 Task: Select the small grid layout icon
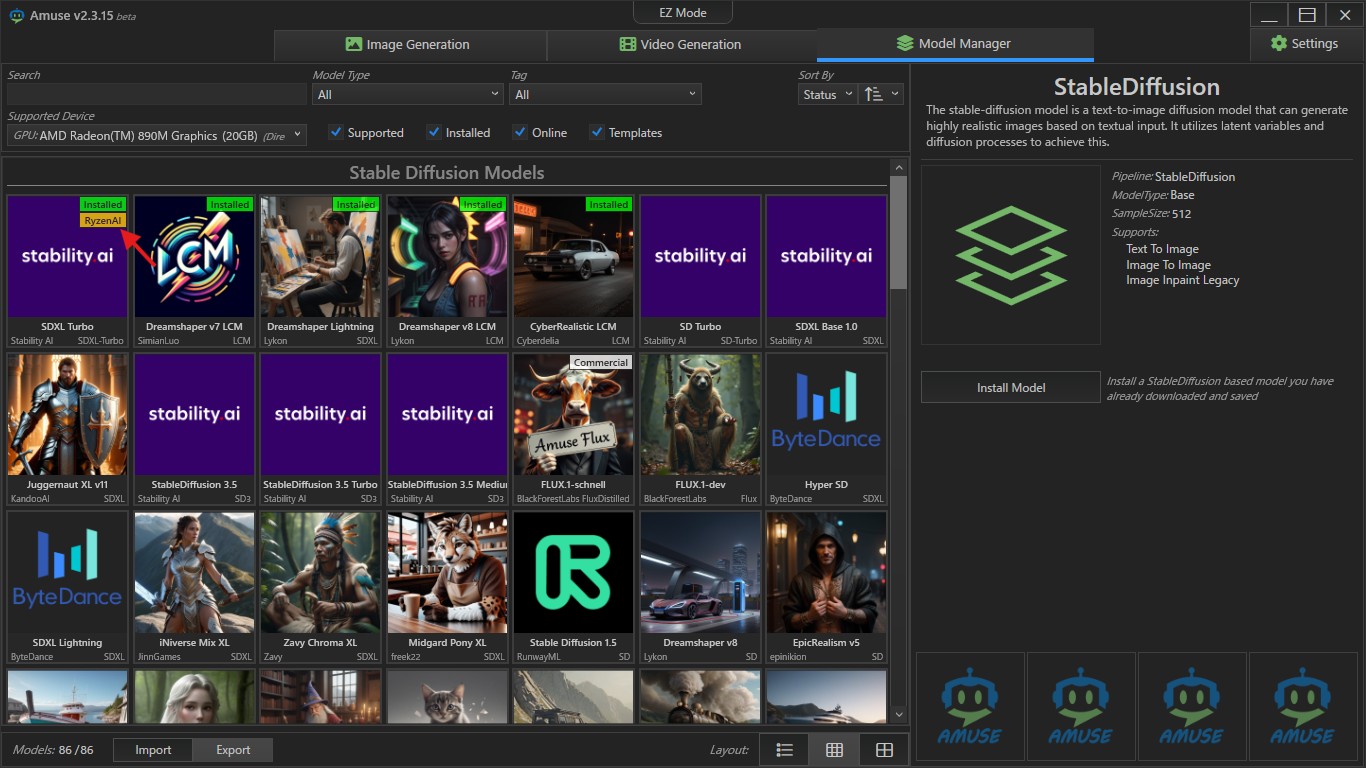pyautogui.click(x=834, y=750)
